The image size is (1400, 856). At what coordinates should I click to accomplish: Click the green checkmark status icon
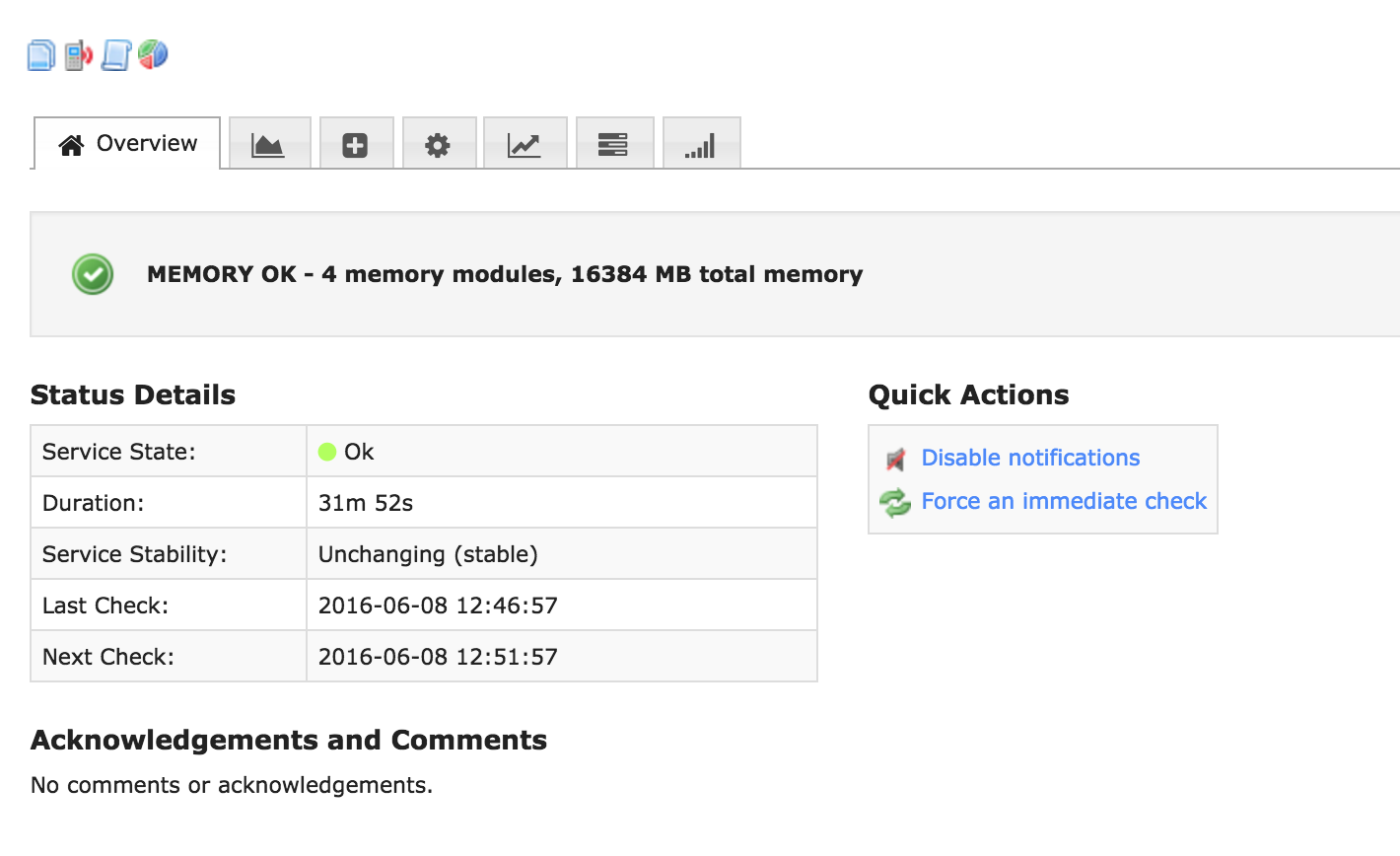pyautogui.click(x=93, y=274)
